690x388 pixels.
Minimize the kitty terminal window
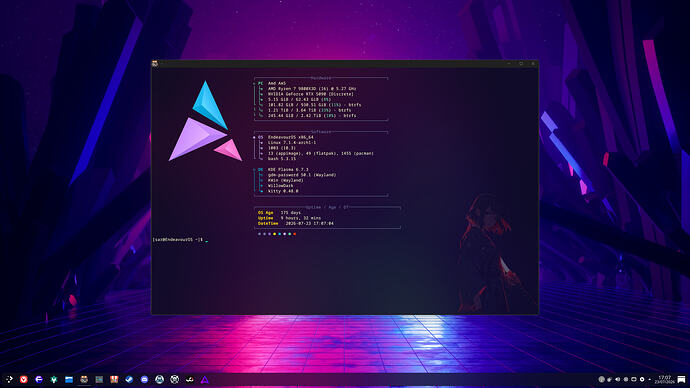click(x=509, y=64)
